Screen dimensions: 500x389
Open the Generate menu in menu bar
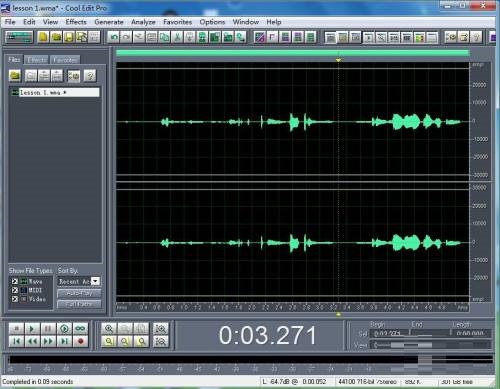click(x=109, y=22)
